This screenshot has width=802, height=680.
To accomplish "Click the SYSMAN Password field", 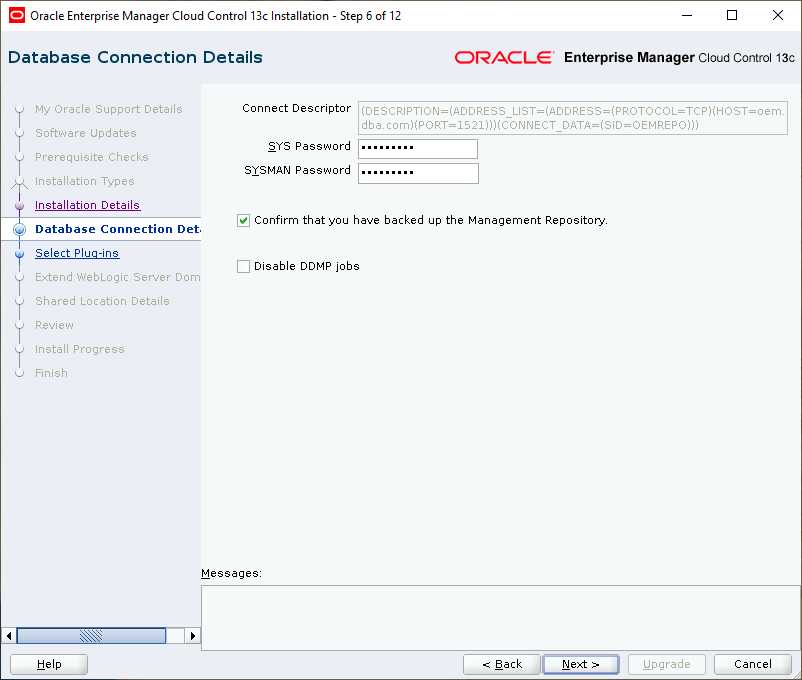I will point(418,173).
